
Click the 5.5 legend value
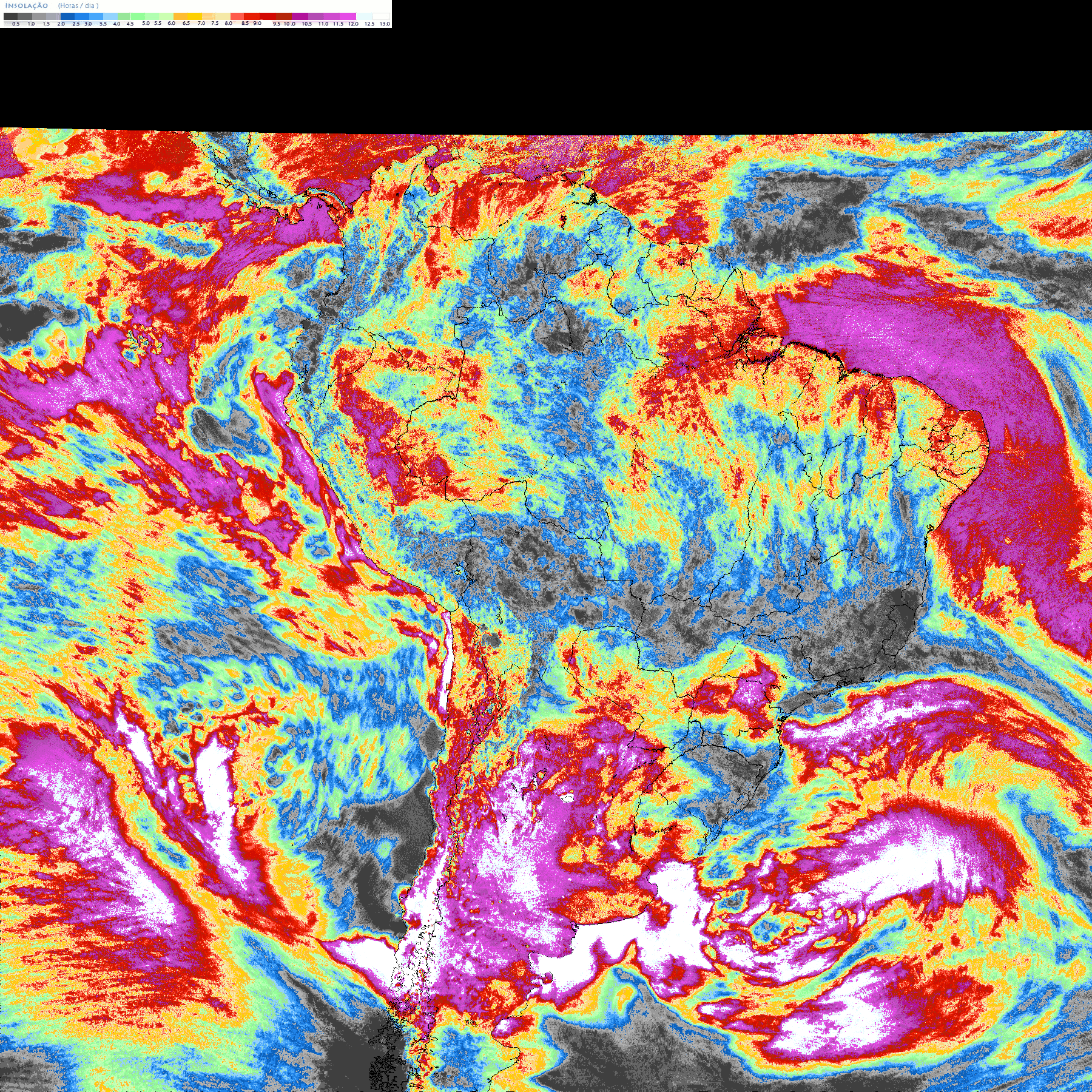(x=158, y=23)
